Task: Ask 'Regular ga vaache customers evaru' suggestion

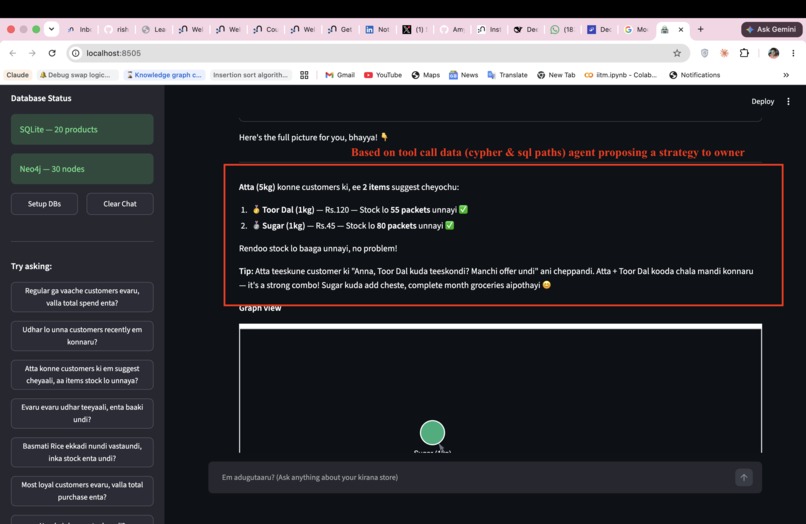Action: (82, 297)
